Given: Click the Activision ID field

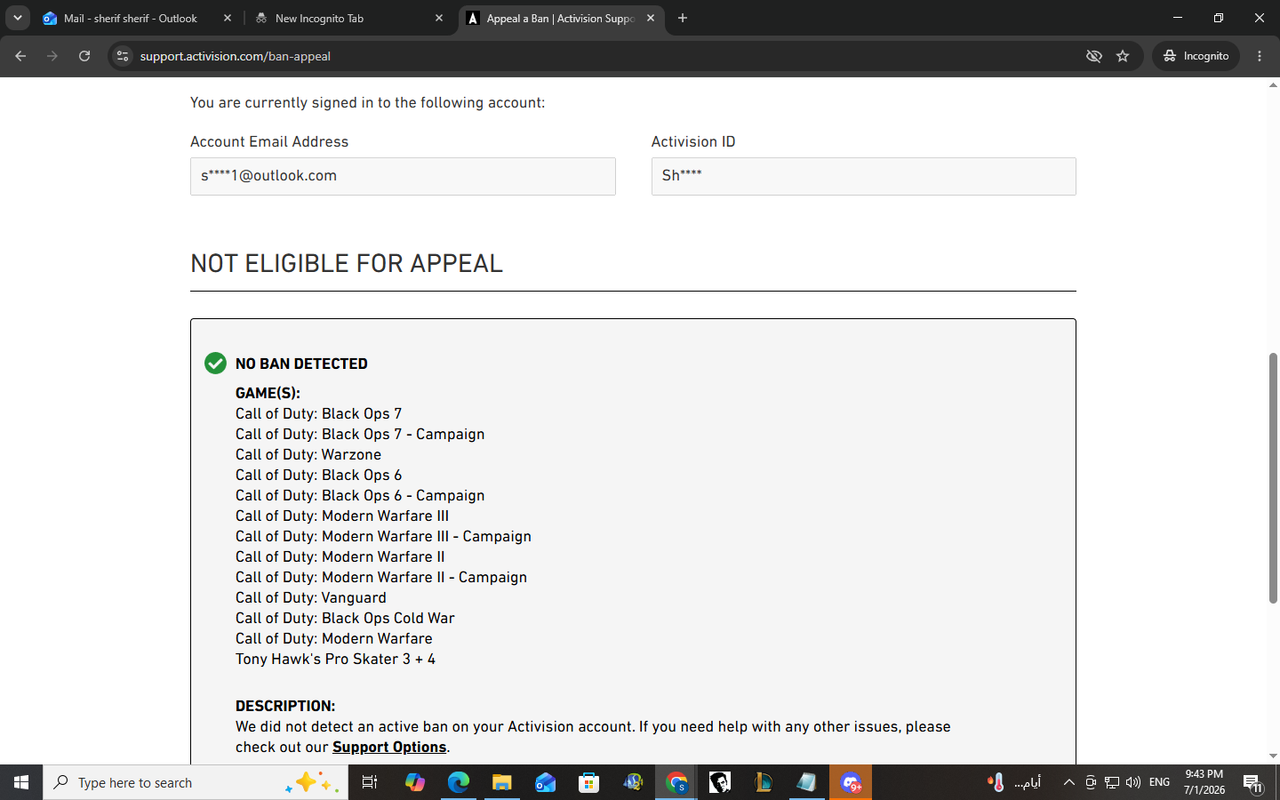Looking at the screenshot, I should [x=863, y=176].
